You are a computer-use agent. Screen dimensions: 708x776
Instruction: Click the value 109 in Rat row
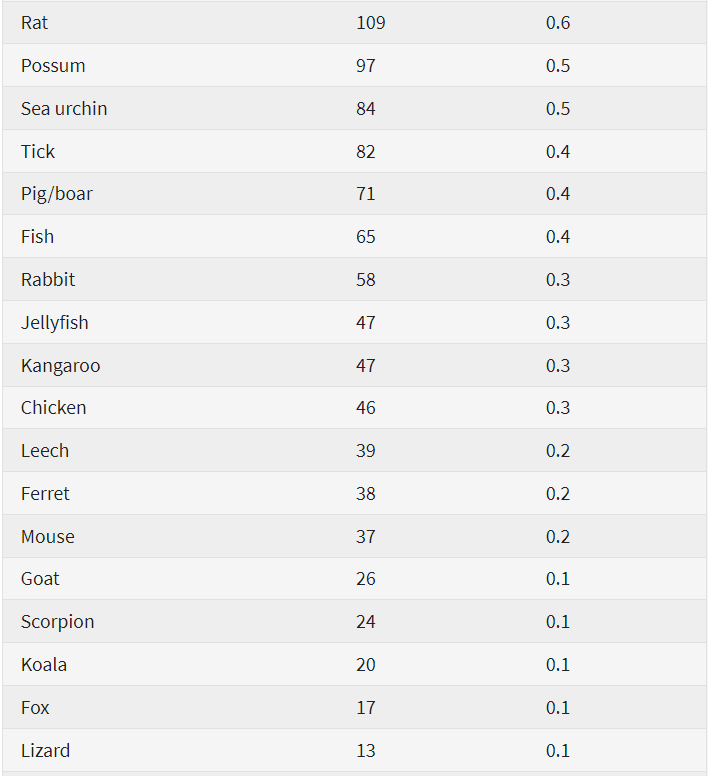pyautogui.click(x=370, y=23)
